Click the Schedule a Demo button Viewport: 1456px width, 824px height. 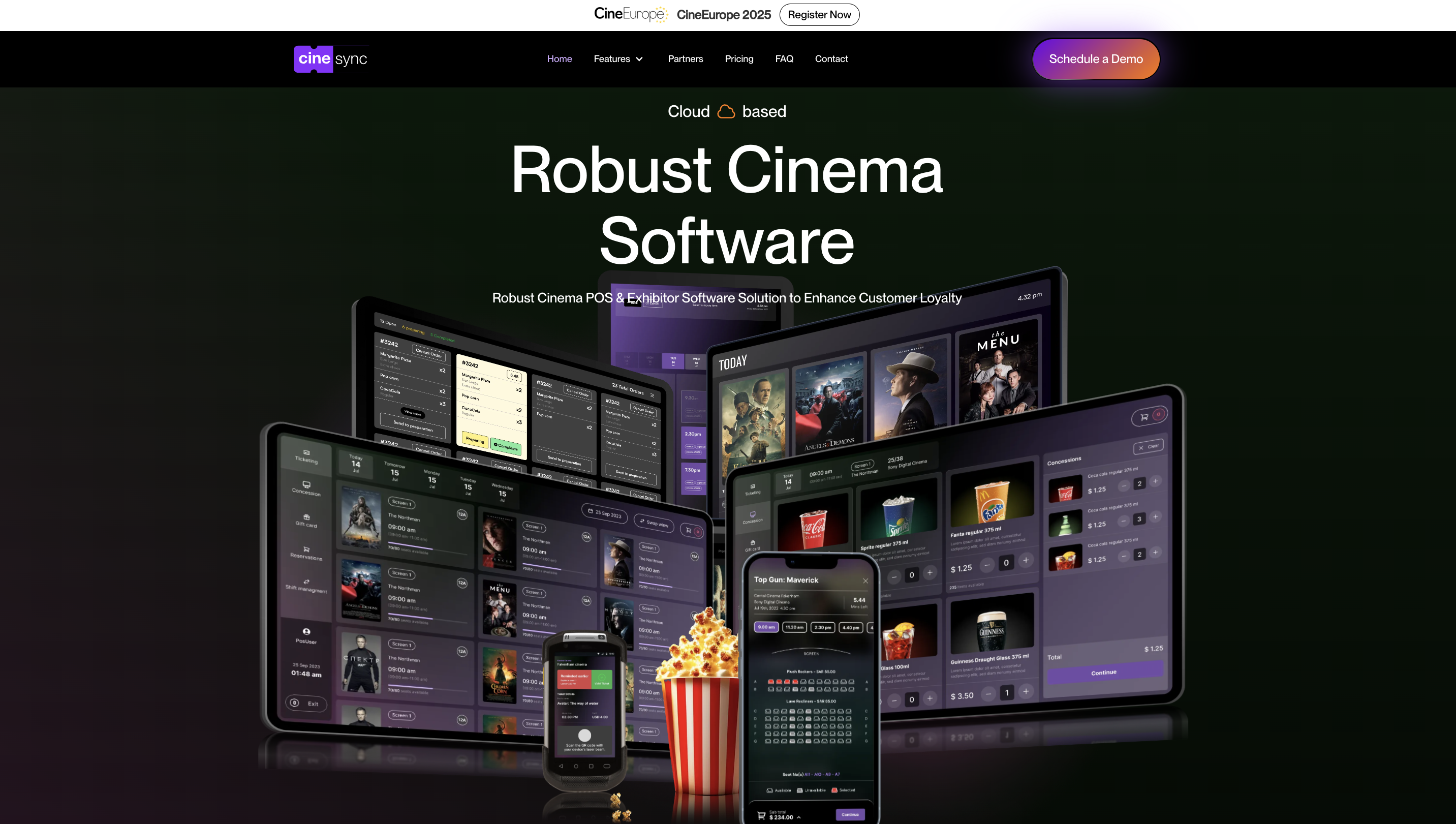tap(1096, 59)
